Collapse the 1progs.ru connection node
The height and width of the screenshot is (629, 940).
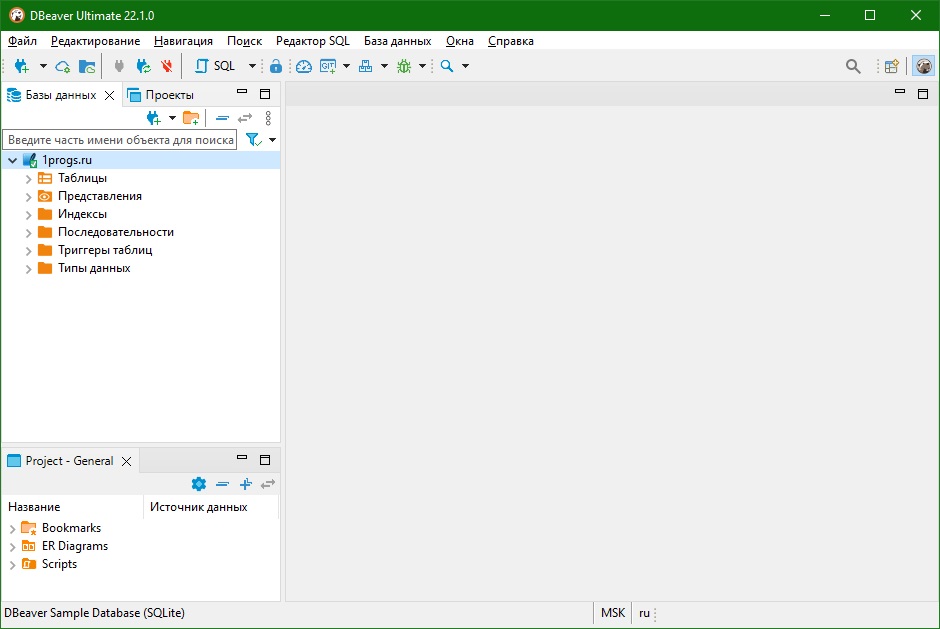[13, 160]
